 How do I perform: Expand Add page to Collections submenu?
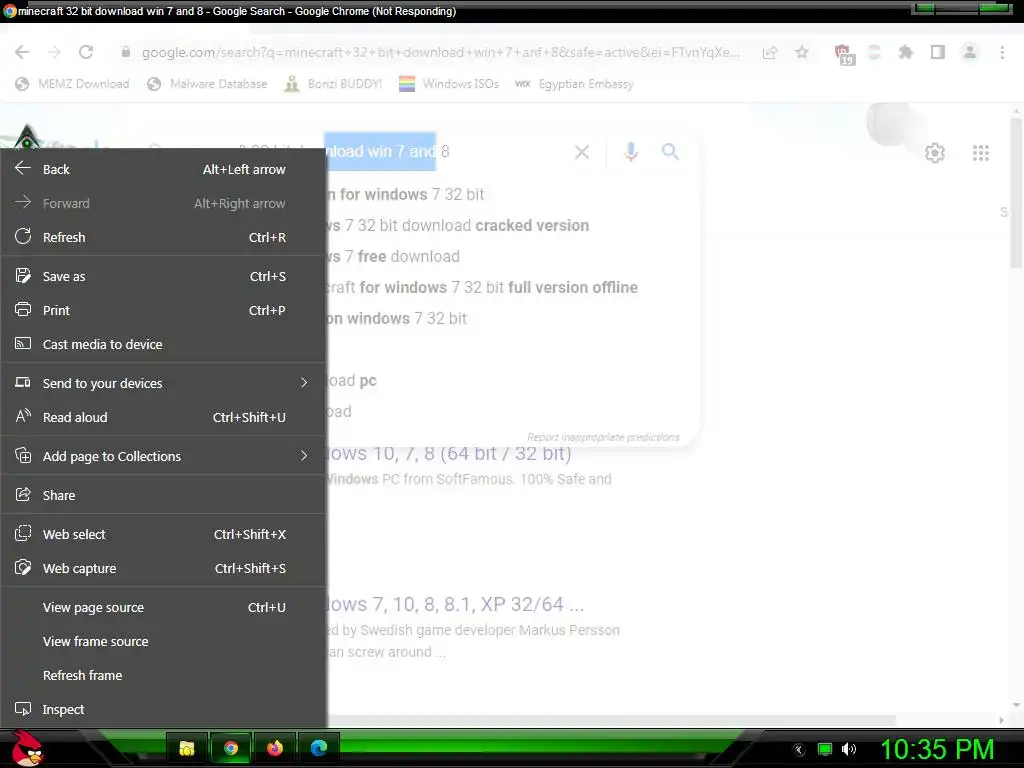coord(163,456)
